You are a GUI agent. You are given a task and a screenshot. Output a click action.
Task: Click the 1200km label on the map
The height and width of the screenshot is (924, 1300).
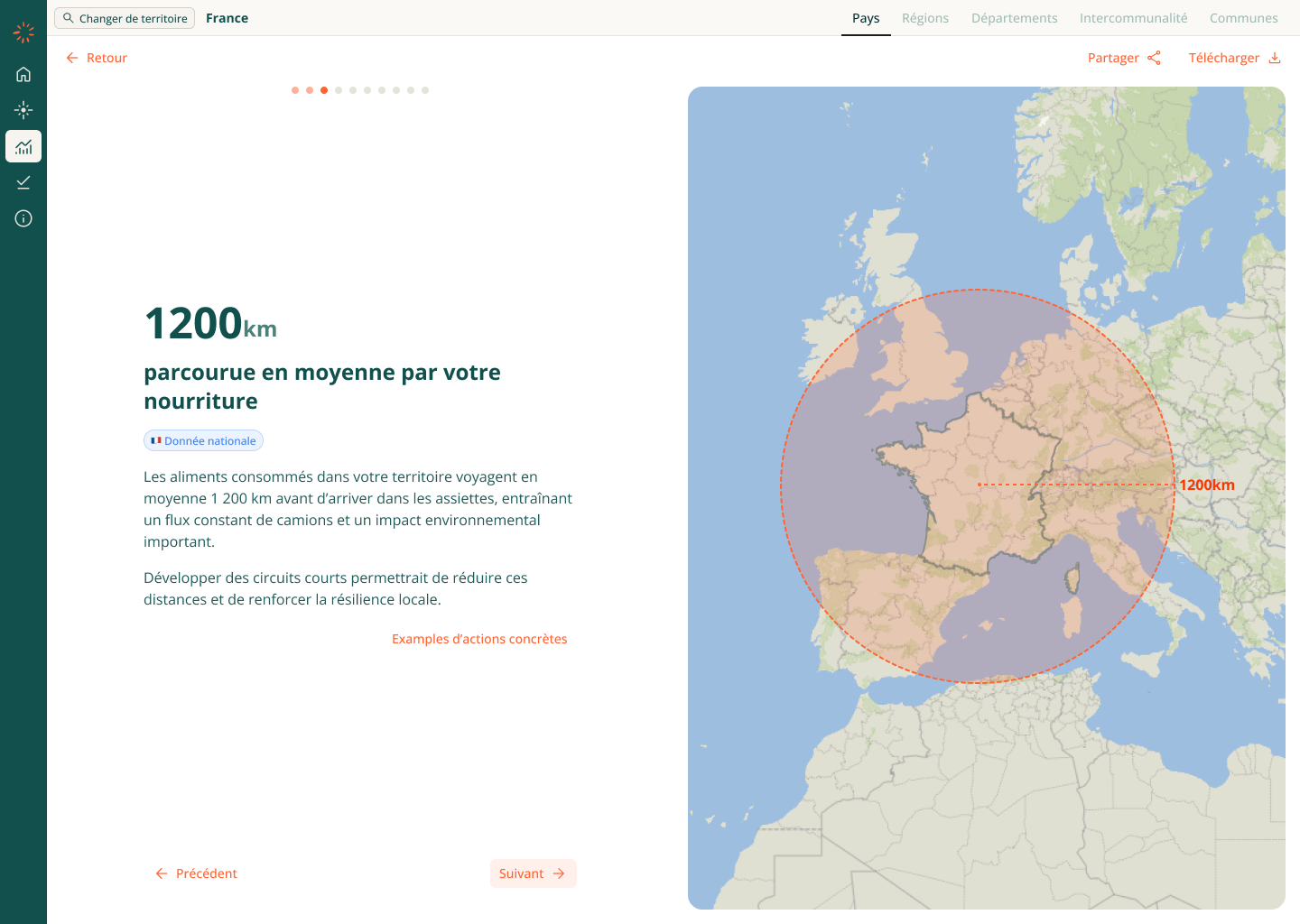[1206, 485]
